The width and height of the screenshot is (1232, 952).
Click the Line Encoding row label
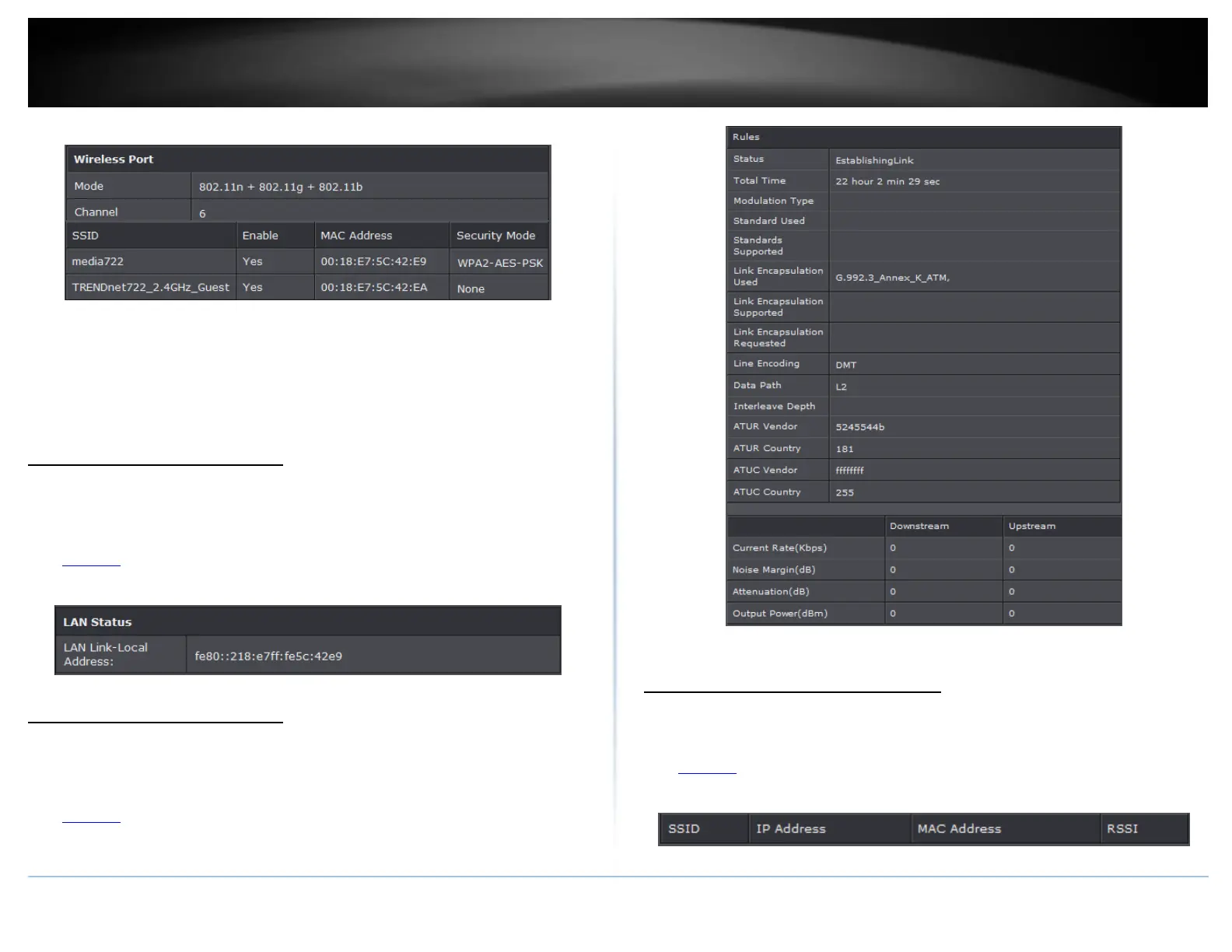pos(766,363)
